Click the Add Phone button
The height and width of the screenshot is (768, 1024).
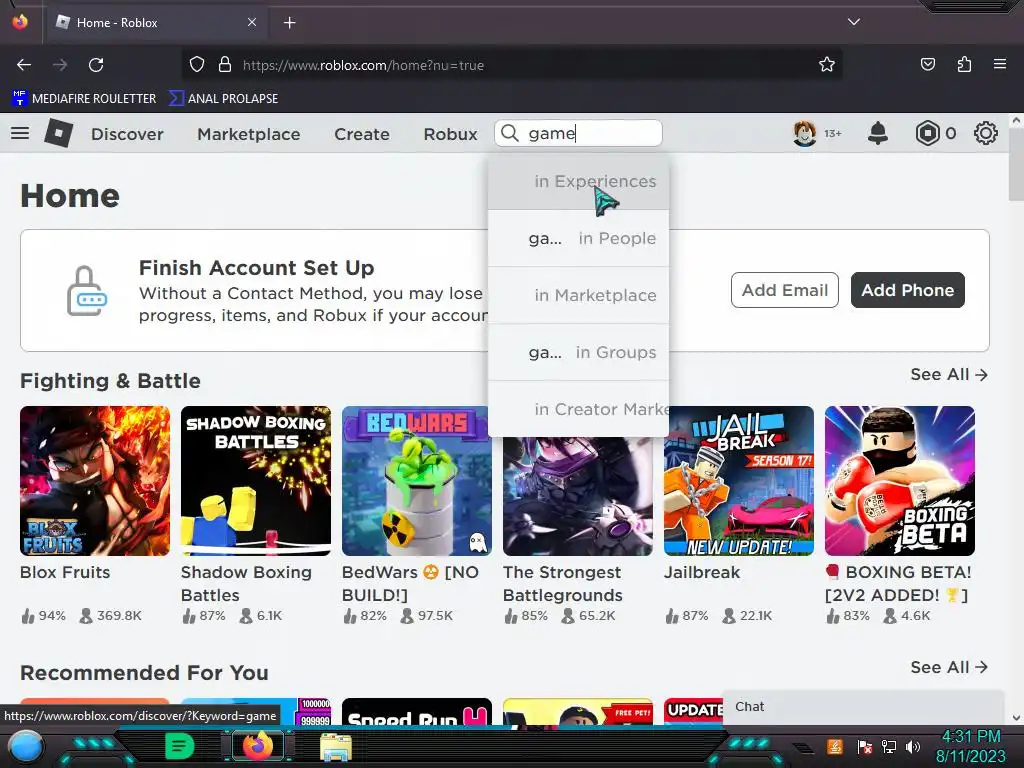tap(908, 290)
